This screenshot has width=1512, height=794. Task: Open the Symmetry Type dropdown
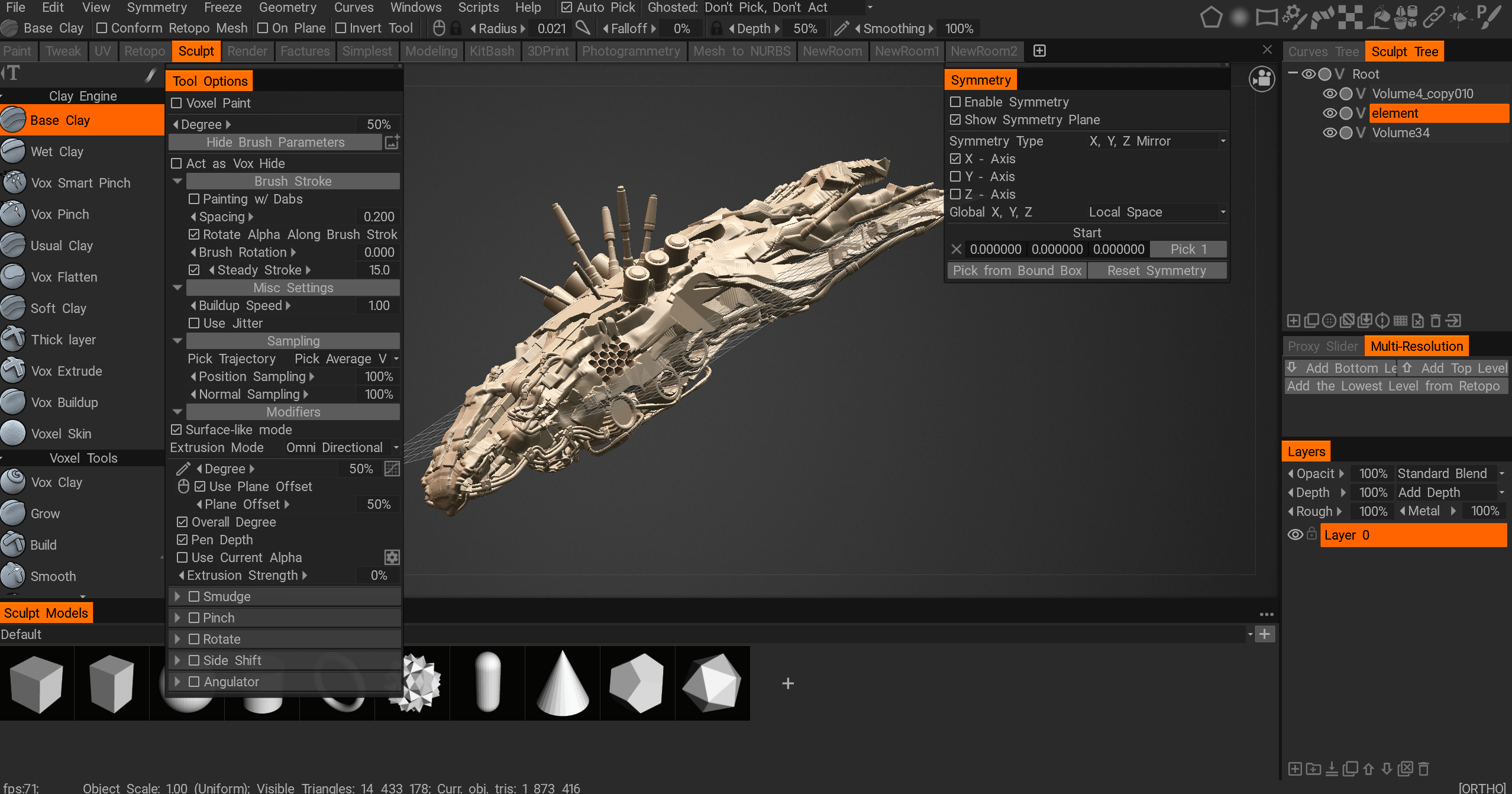(1156, 141)
